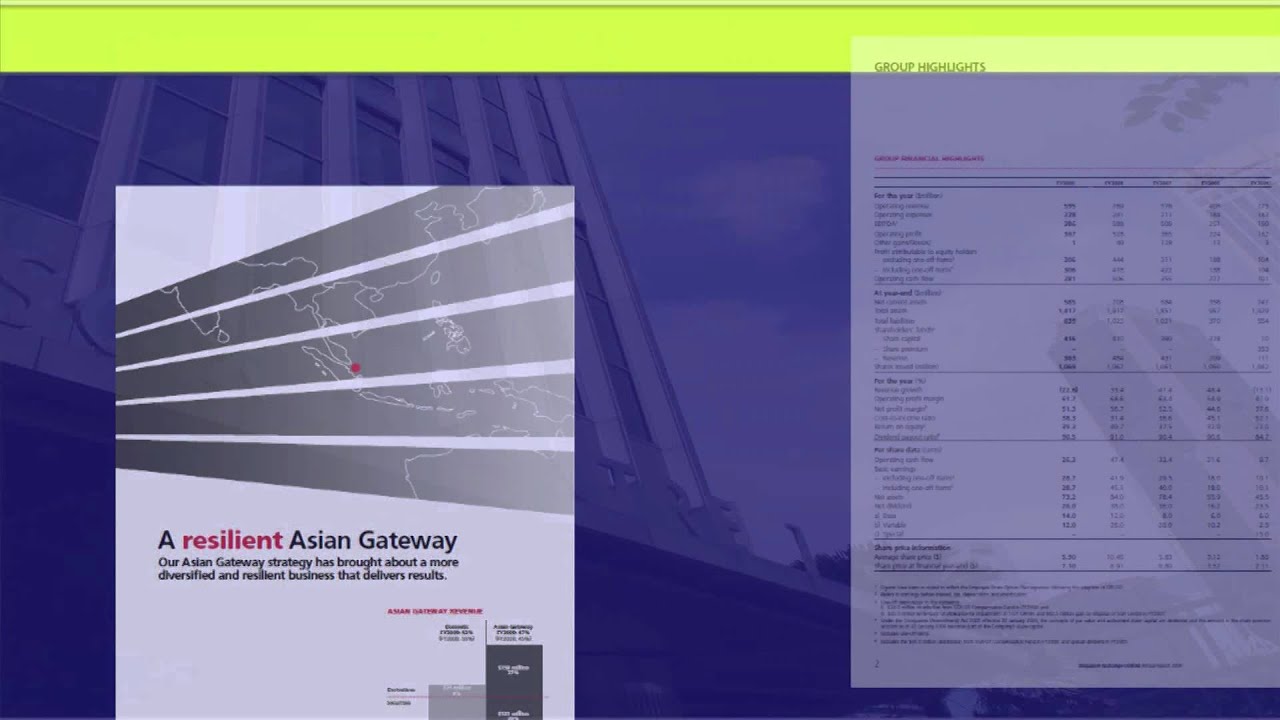Click the dark Asian Gateway revenue bar
The image size is (1280, 720).
pos(514,682)
